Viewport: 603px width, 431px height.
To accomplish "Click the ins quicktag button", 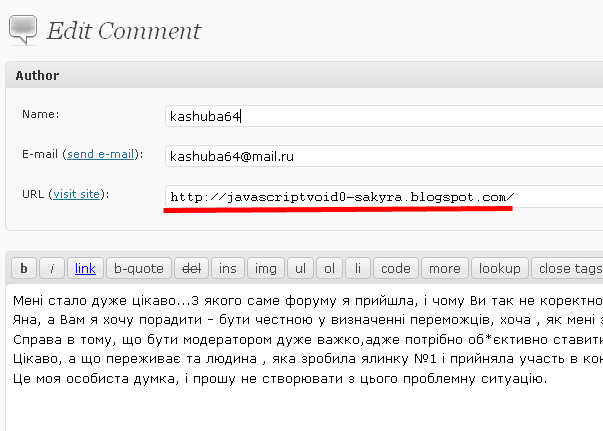I will (228, 268).
